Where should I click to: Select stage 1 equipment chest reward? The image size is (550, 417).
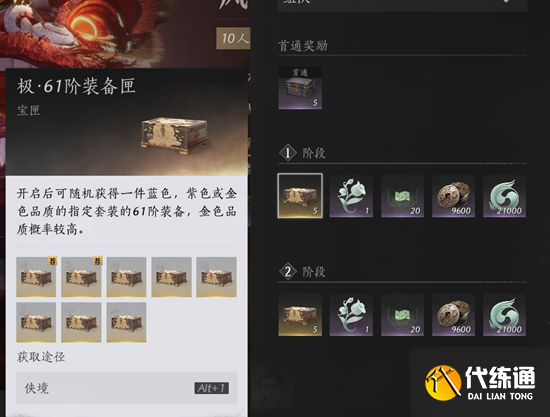pos(300,196)
